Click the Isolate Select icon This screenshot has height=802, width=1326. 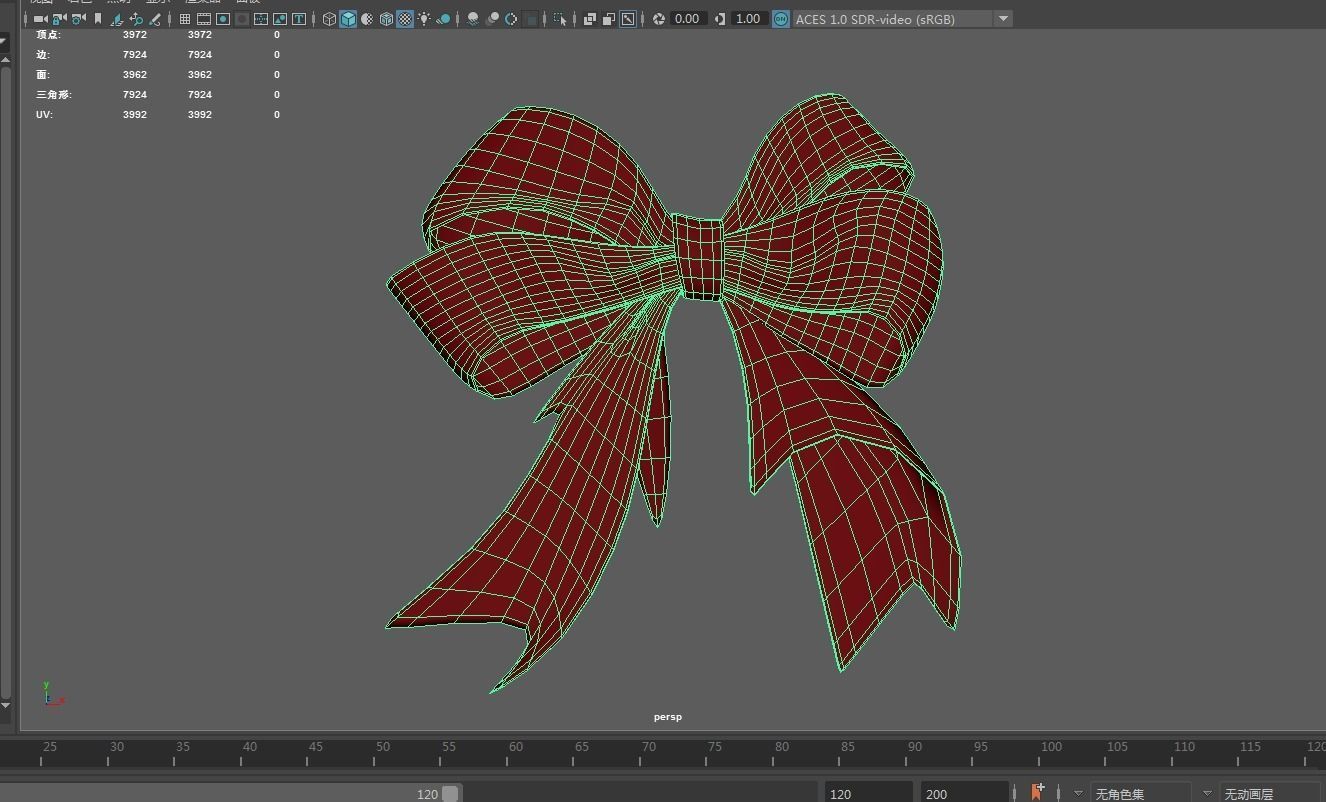[x=560, y=19]
